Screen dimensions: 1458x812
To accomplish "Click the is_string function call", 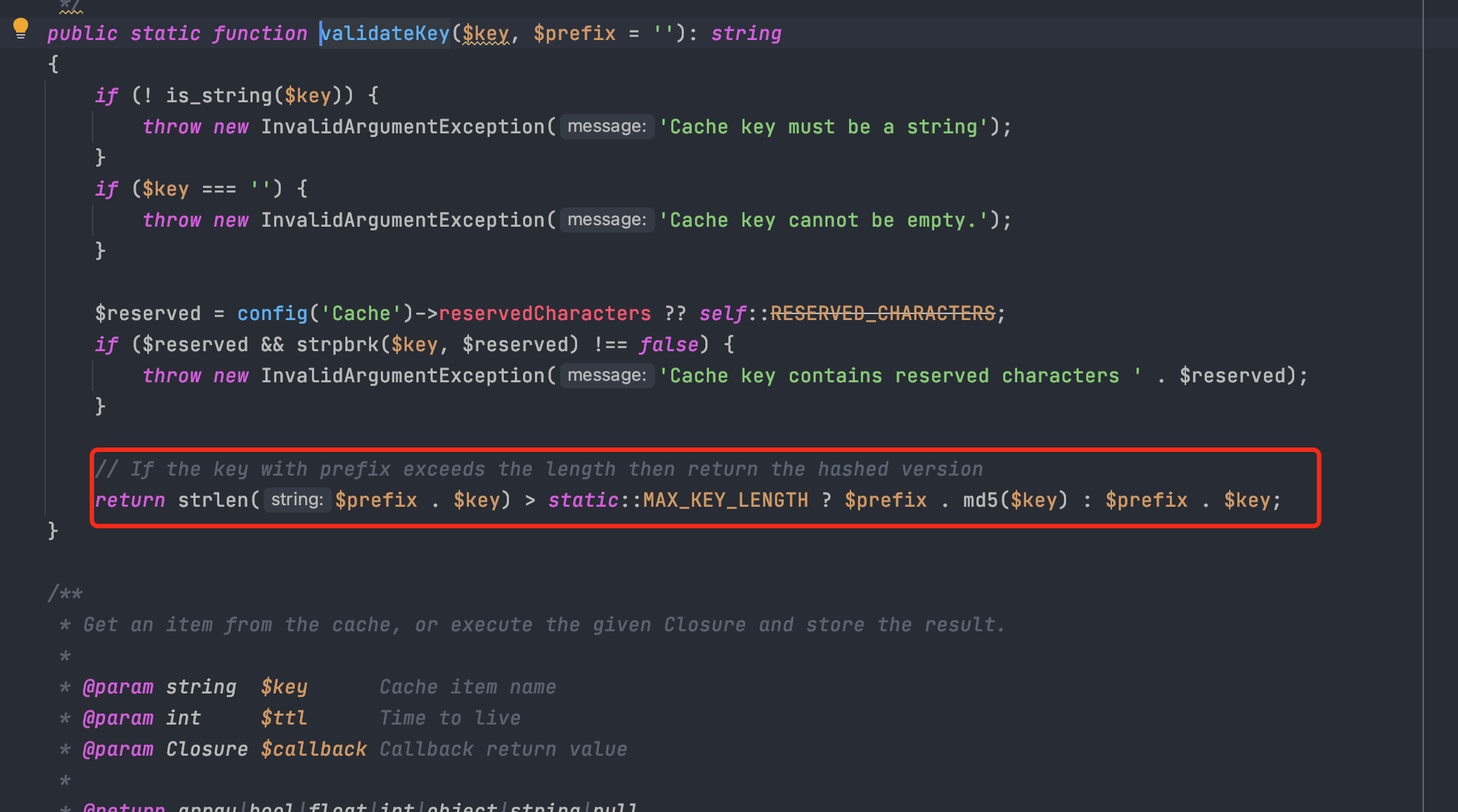I will [x=219, y=96].
